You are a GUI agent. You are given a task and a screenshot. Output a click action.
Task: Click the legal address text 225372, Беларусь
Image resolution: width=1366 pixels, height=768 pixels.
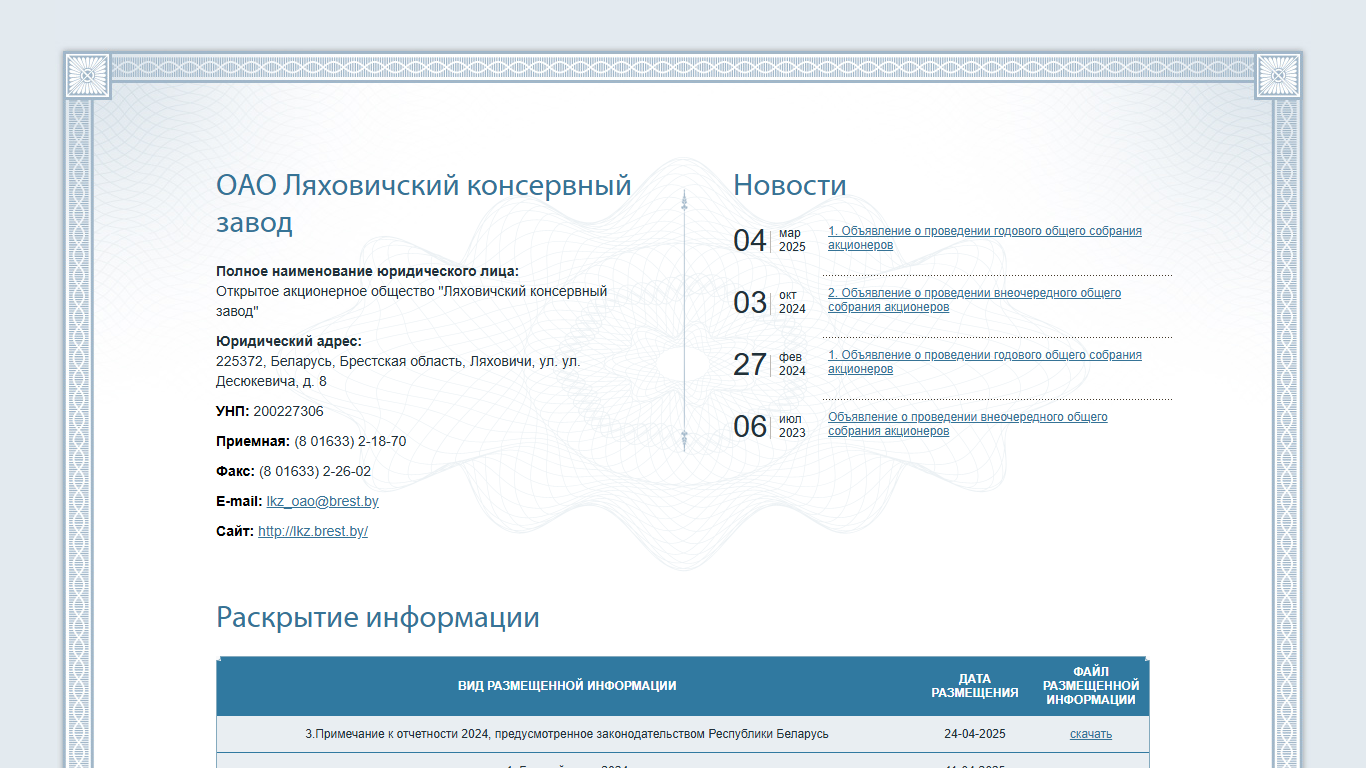tap(398, 371)
